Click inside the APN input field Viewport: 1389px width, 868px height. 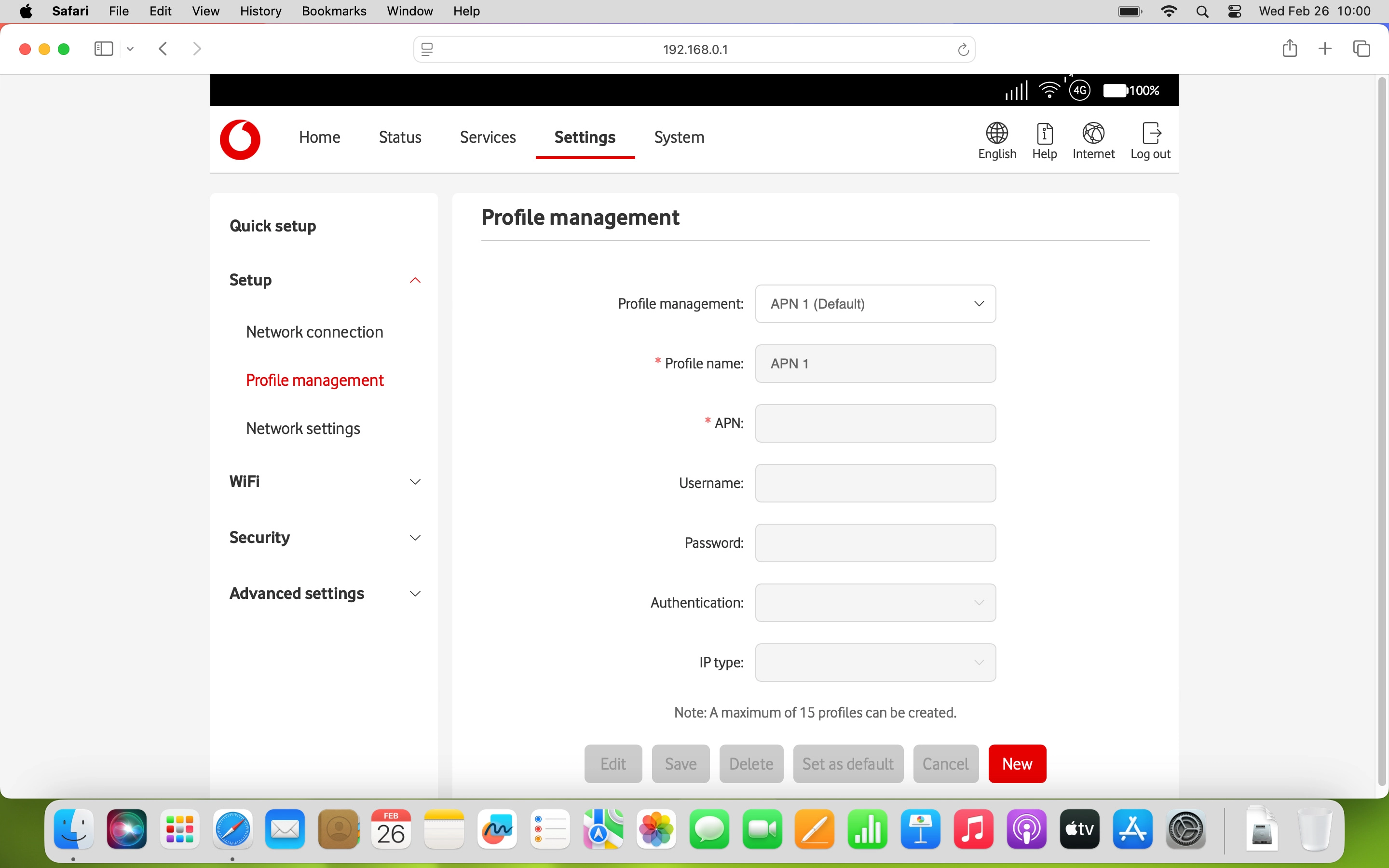(875, 423)
